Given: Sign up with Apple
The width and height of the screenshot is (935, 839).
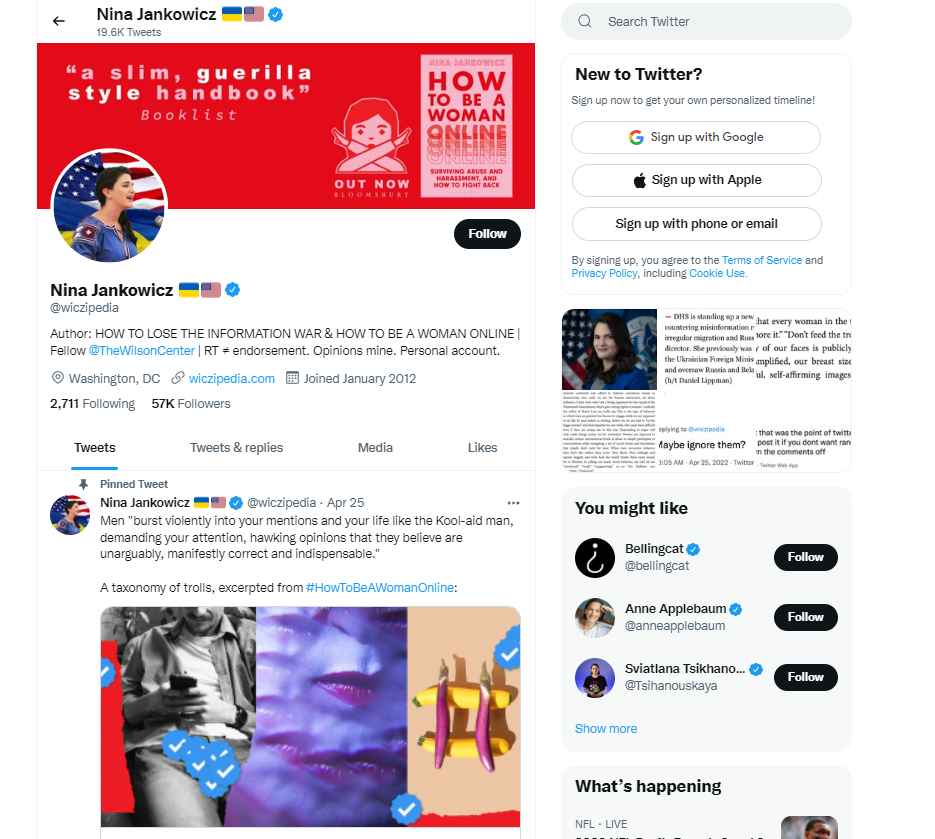Looking at the screenshot, I should point(696,180).
